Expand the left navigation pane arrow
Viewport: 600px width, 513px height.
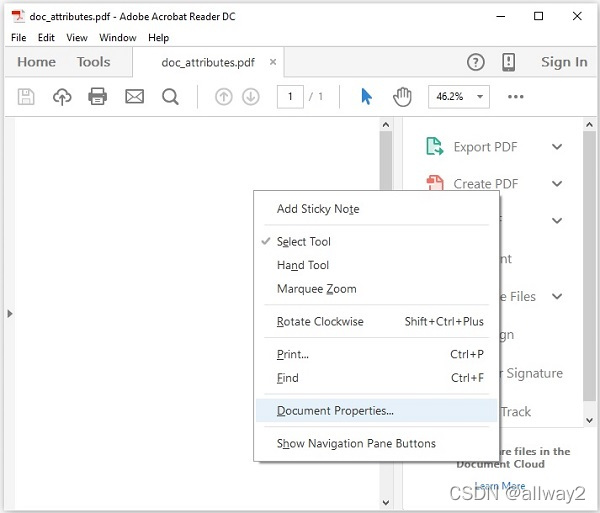tap(10, 314)
